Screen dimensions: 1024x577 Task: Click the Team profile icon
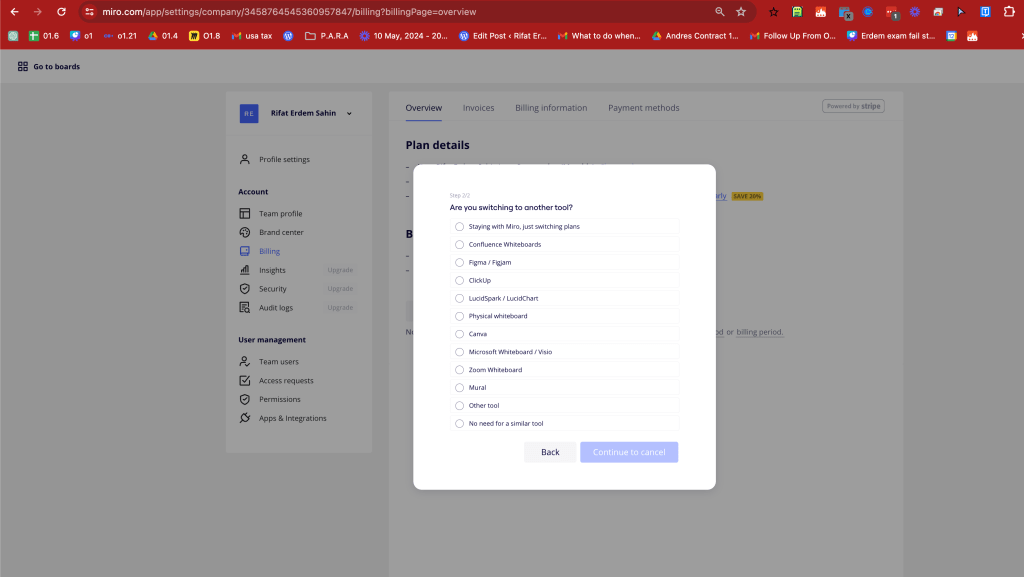point(245,213)
